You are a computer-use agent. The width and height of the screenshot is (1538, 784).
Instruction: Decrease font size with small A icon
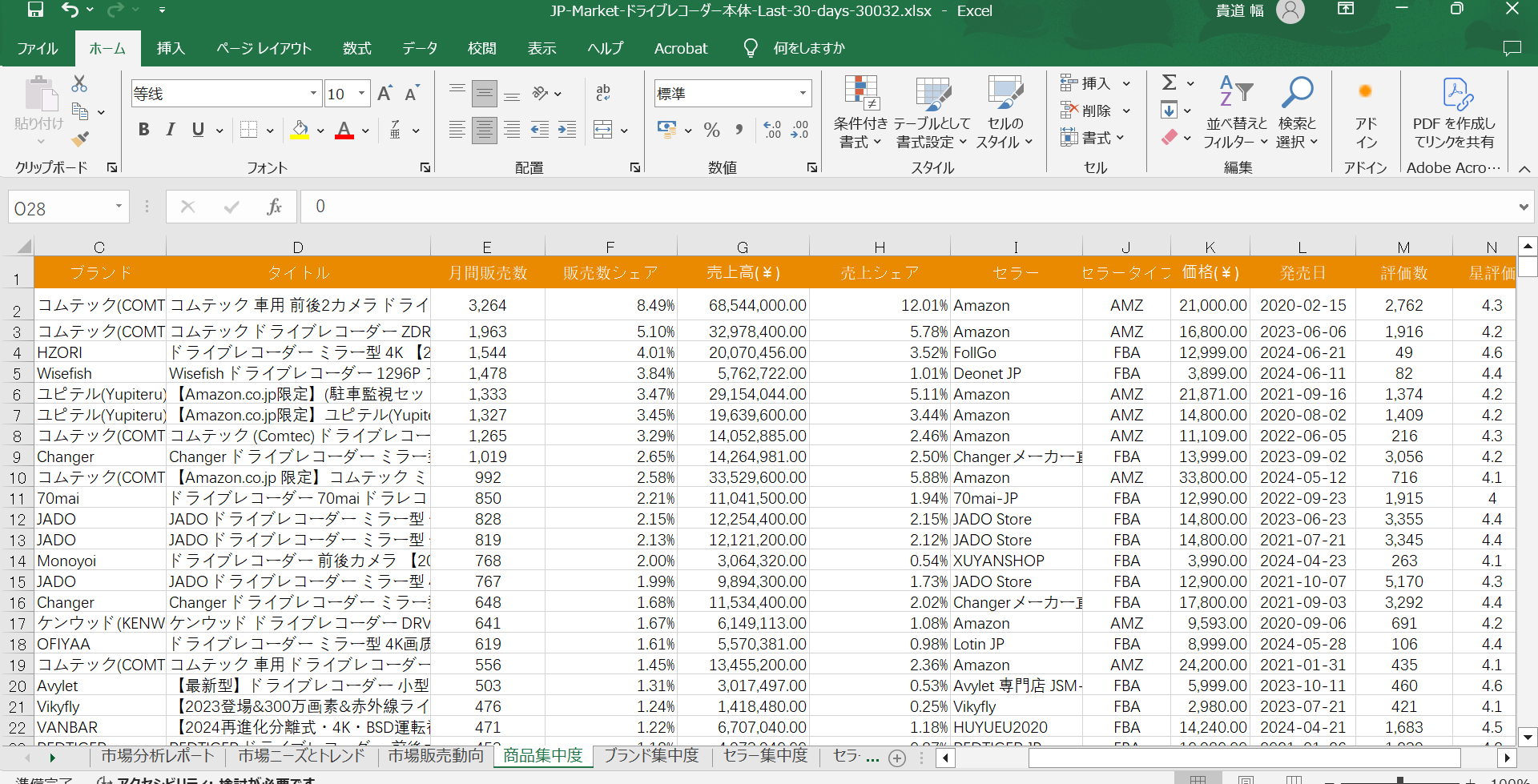[x=412, y=94]
